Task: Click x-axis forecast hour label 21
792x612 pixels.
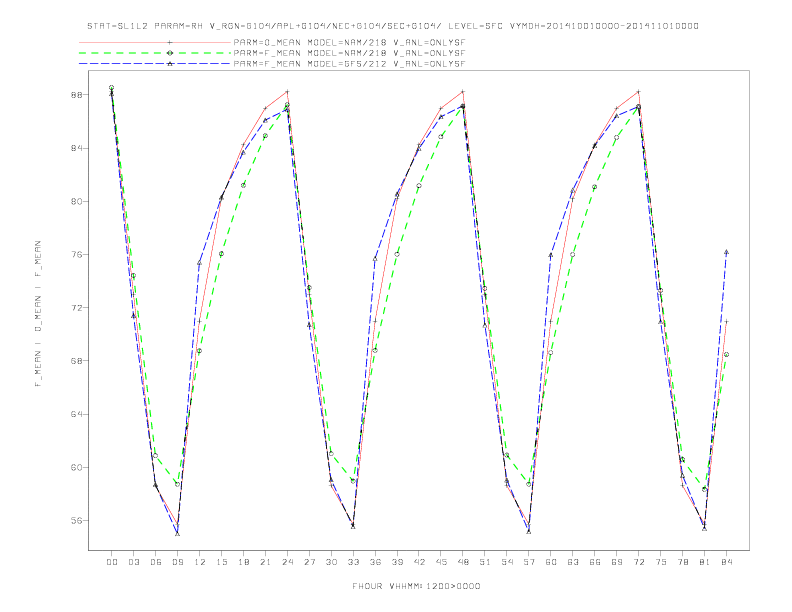Action: pyautogui.click(x=265, y=562)
